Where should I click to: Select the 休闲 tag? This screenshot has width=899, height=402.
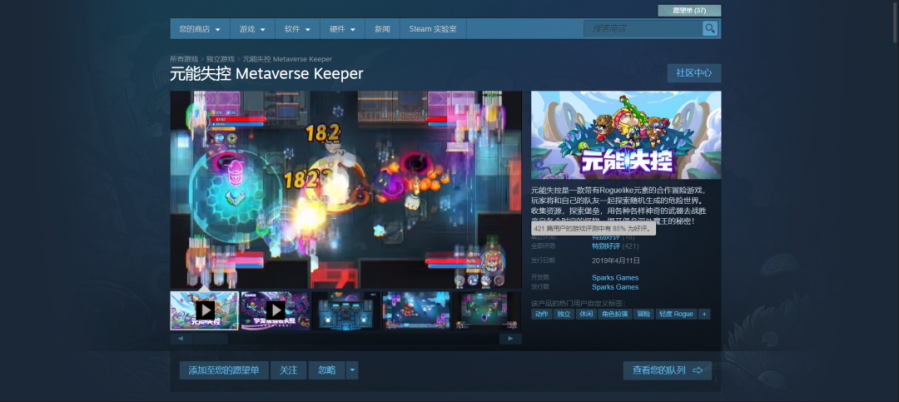[586, 314]
